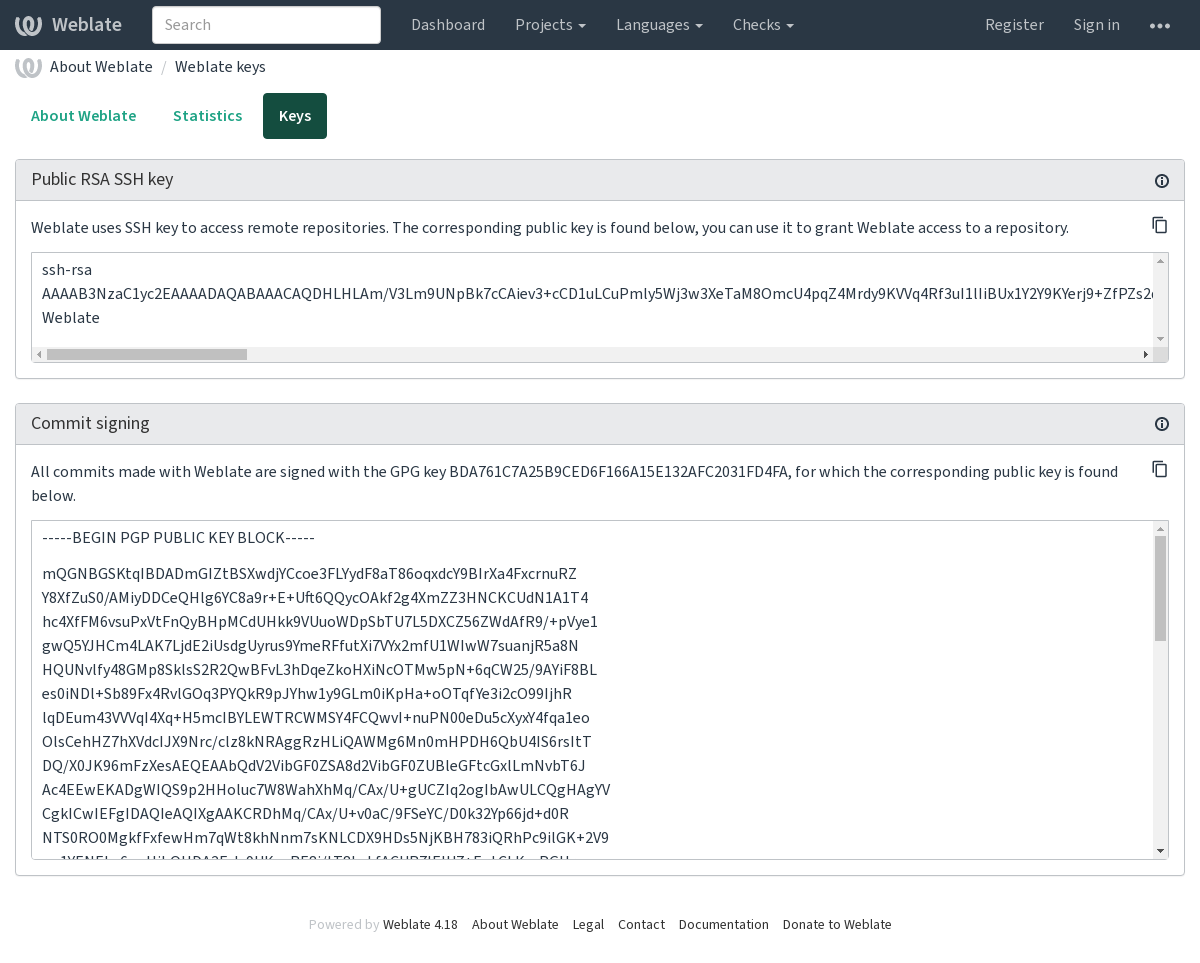Focus the Search input field
This screenshot has height=963, width=1200.
266,25
